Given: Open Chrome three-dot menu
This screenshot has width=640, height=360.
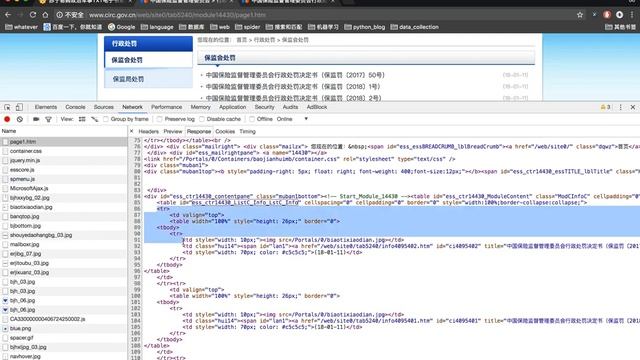Looking at the screenshot, I should pyautogui.click(x=632, y=15).
